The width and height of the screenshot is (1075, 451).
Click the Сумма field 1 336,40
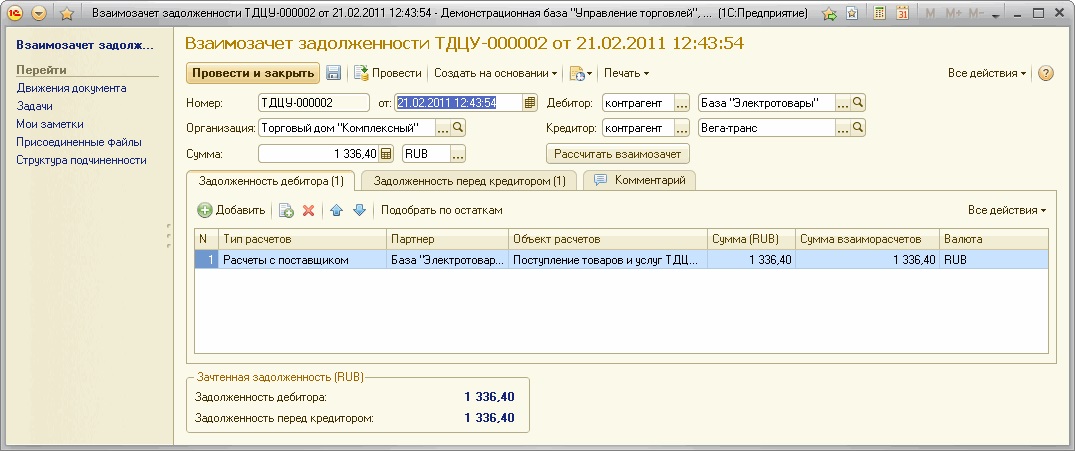pos(319,154)
